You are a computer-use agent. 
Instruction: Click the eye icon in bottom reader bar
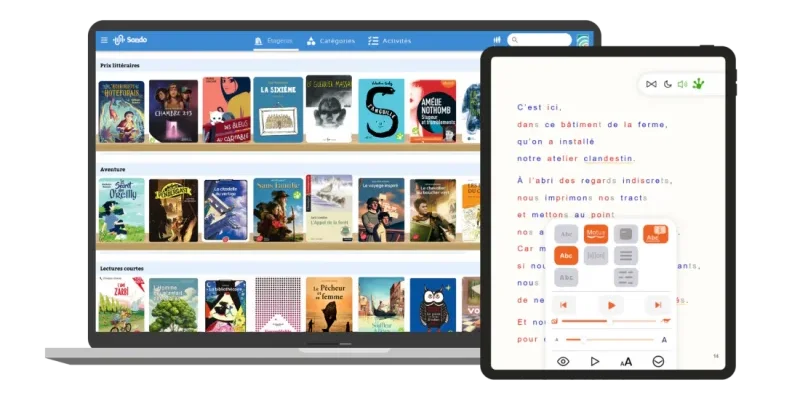click(563, 361)
